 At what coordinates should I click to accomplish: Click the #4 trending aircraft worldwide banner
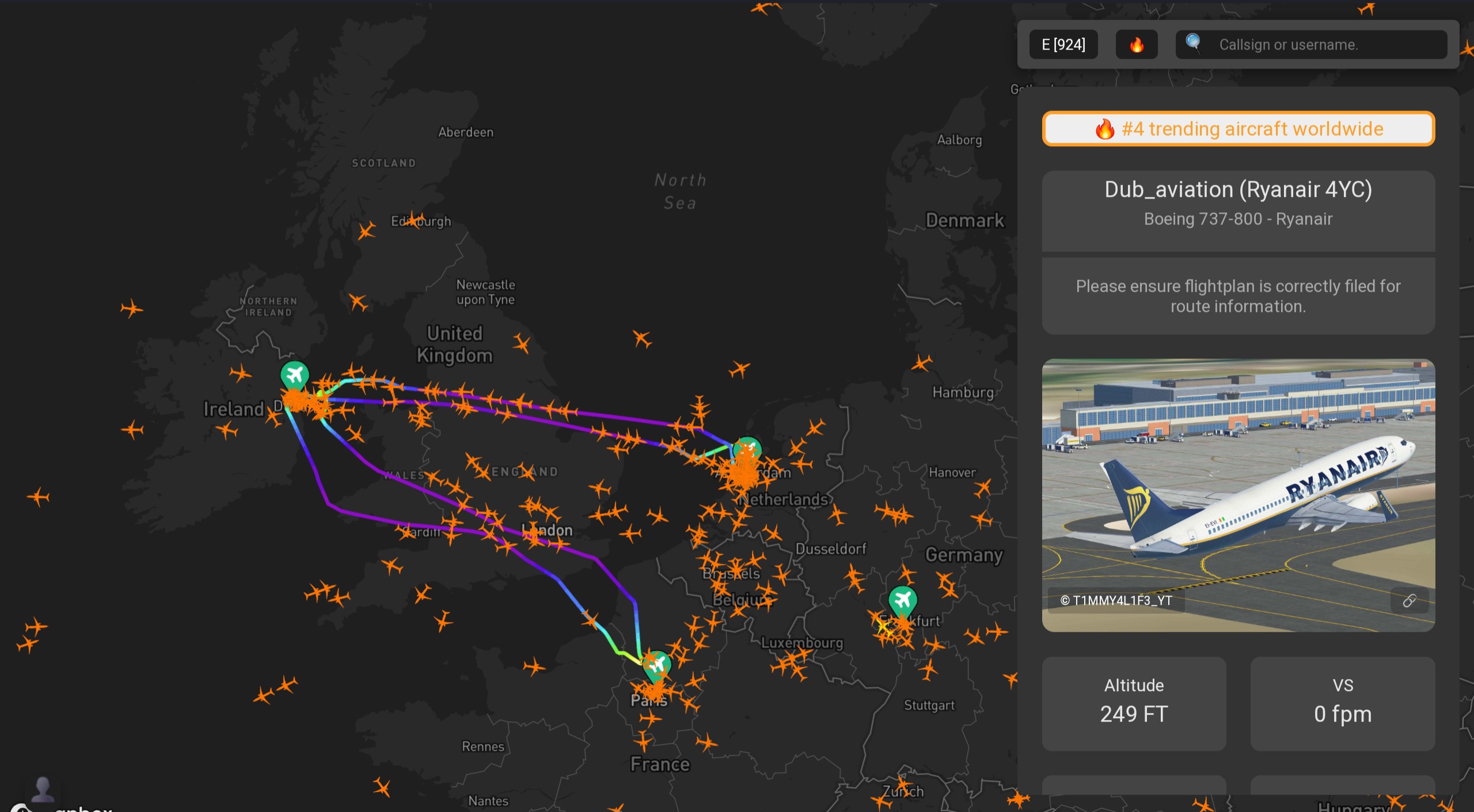[1238, 129]
